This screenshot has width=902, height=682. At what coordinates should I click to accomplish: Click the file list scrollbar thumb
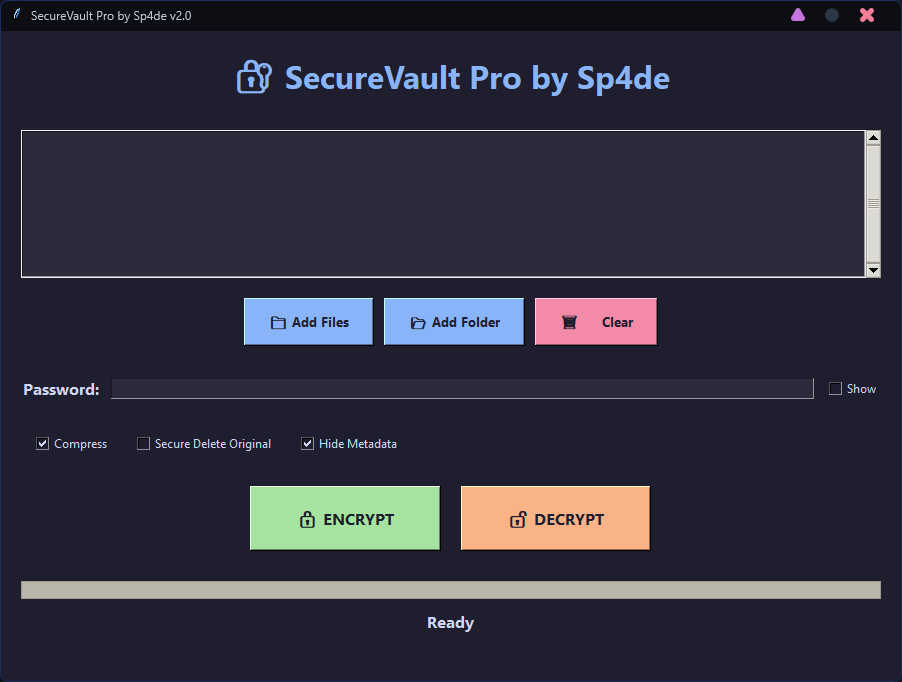click(873, 204)
